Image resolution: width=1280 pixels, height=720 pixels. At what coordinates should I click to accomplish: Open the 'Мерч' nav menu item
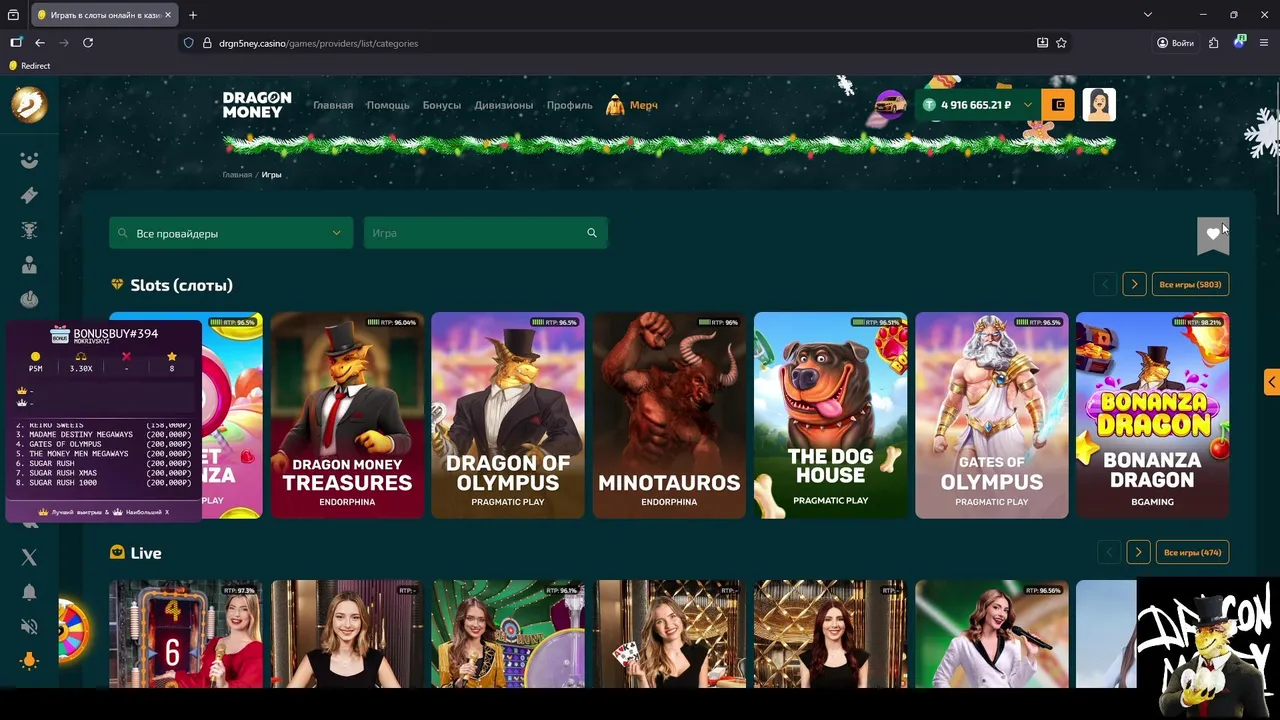click(x=644, y=105)
